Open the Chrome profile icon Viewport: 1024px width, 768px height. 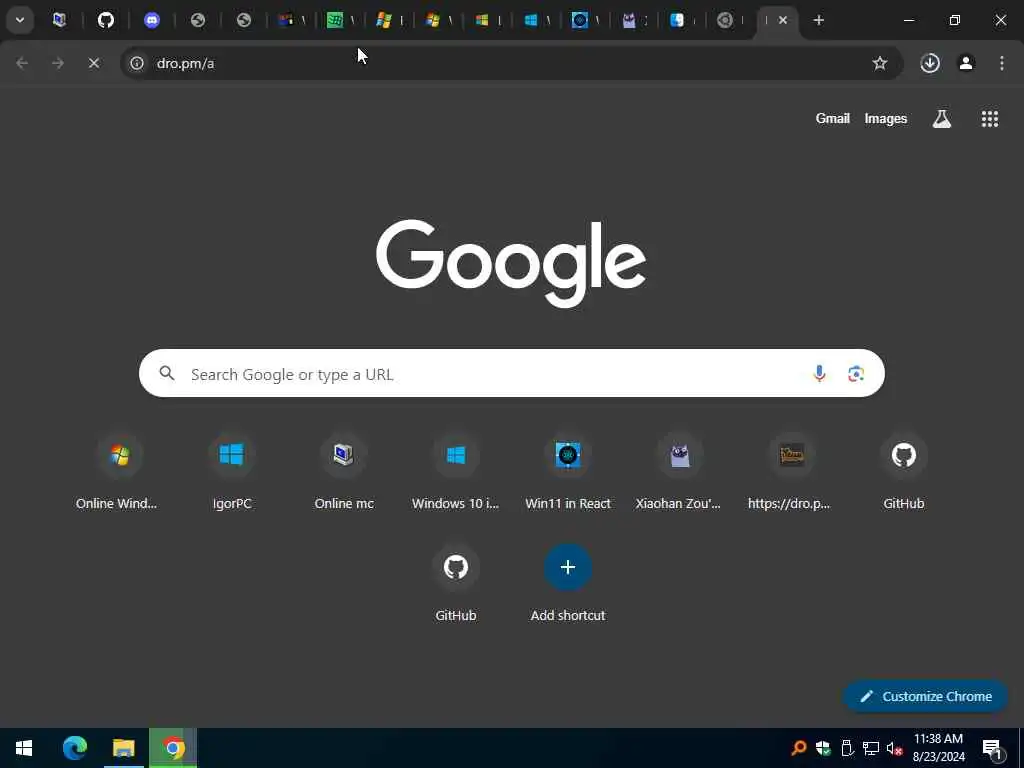pyautogui.click(x=966, y=63)
